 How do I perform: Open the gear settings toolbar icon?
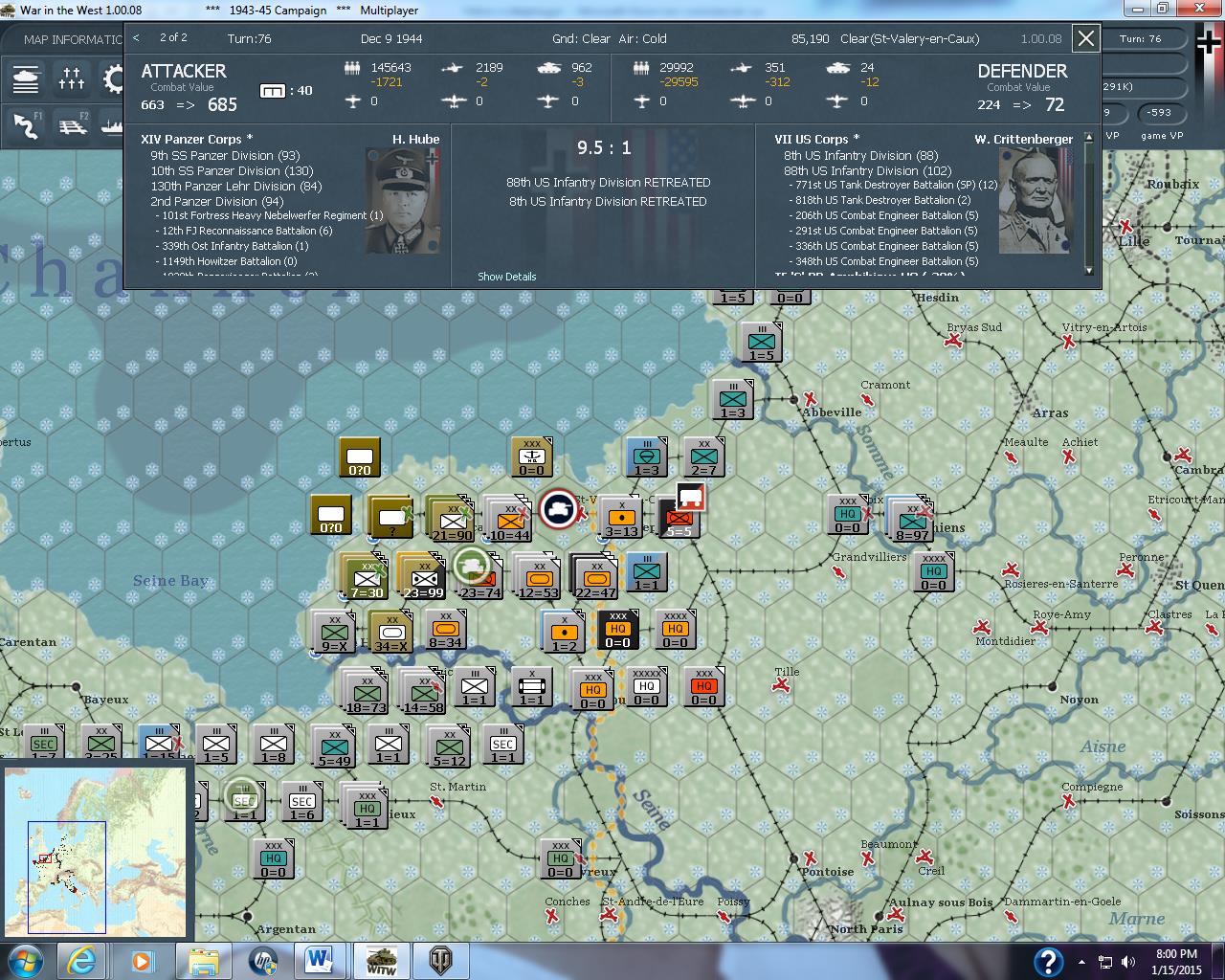click(x=113, y=79)
